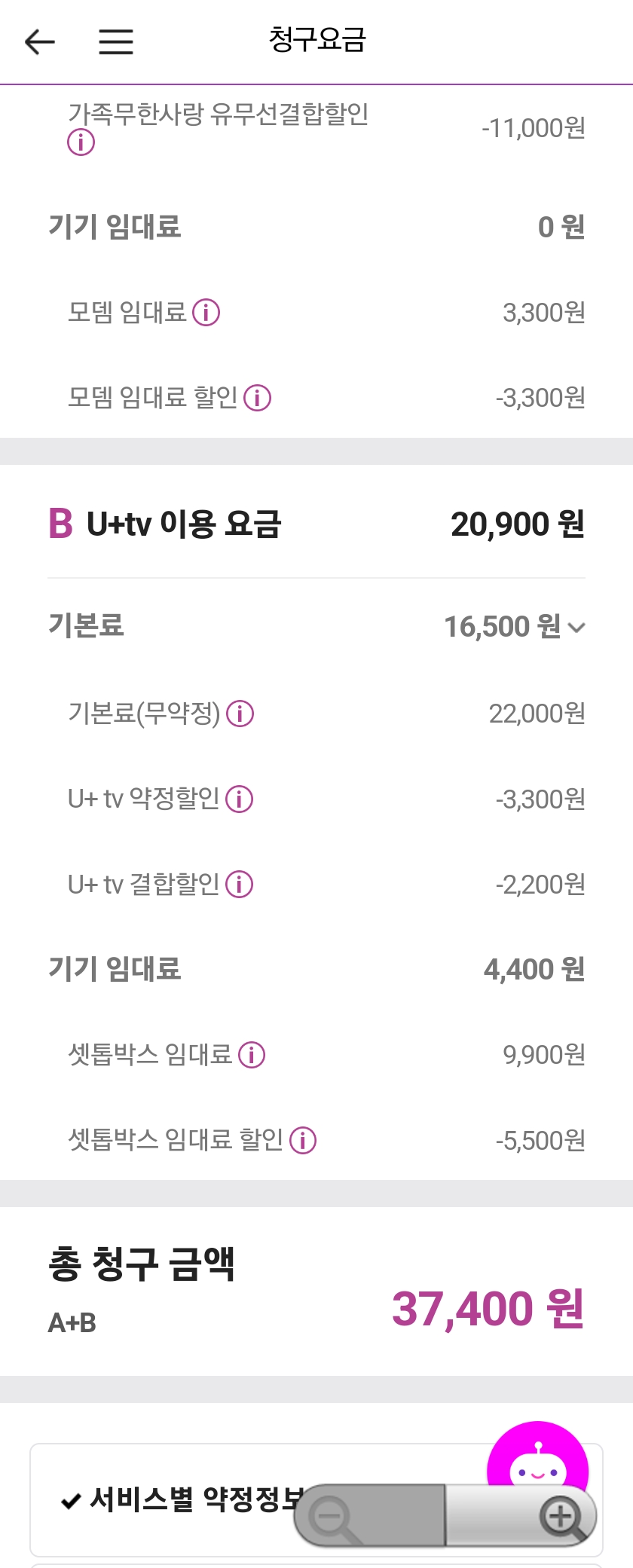This screenshot has height=1568, width=633.
Task: View info for 기본료(무약정)
Action: coord(240,713)
